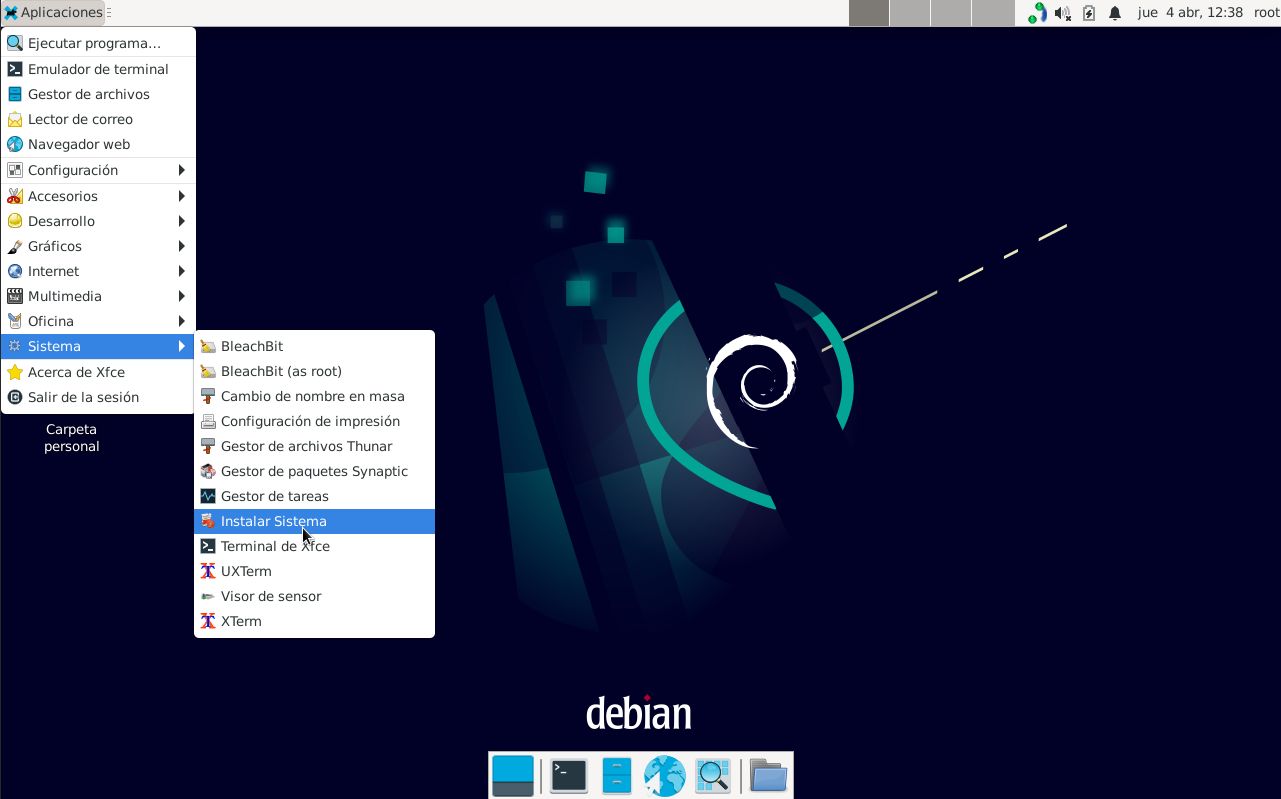This screenshot has width=1281, height=799.
Task: Open the network connection tray icon
Action: 1037,13
